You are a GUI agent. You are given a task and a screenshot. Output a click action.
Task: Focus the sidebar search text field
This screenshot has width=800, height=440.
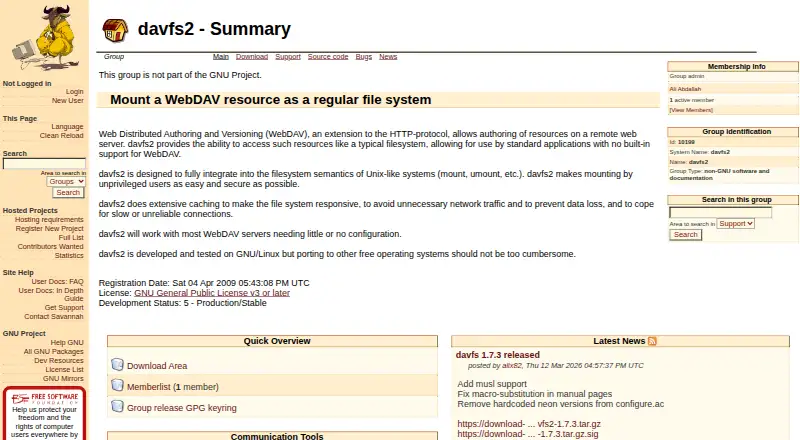click(x=44, y=164)
